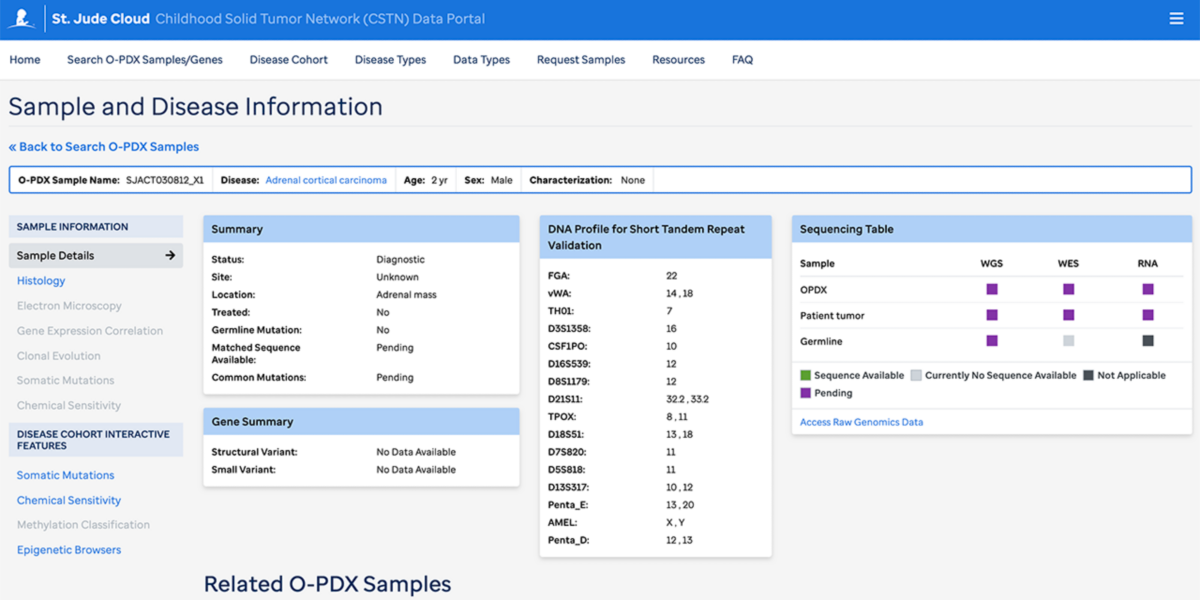
Task: Open the Disease Cohort menu item
Action: (289, 60)
